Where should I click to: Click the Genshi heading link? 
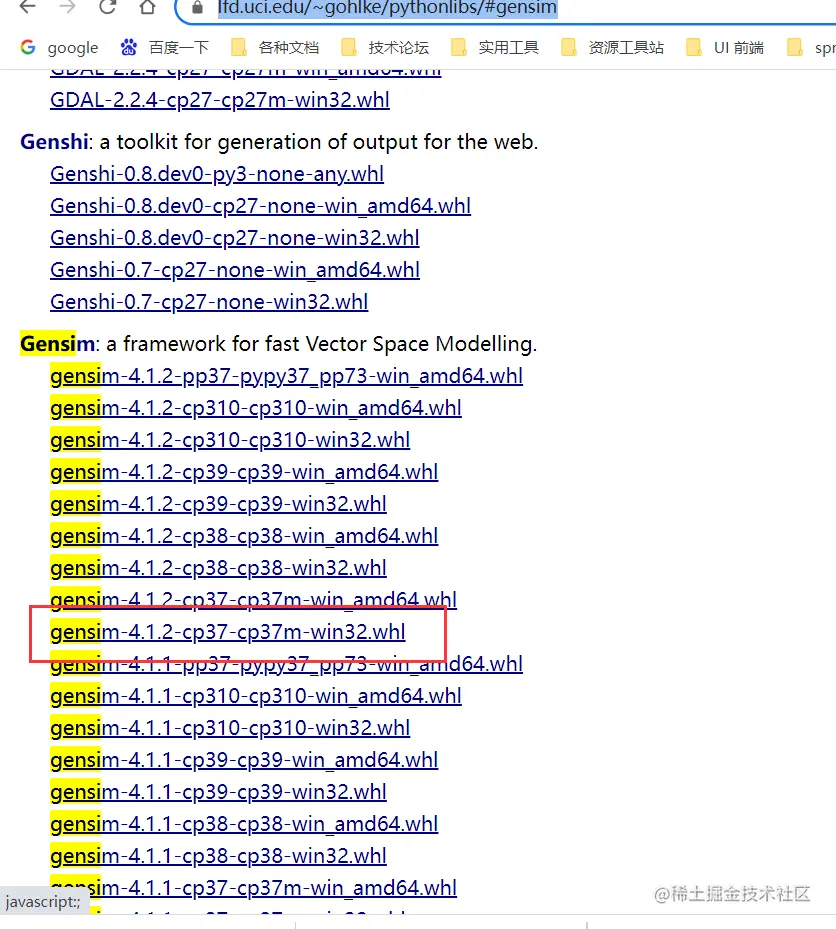(54, 142)
